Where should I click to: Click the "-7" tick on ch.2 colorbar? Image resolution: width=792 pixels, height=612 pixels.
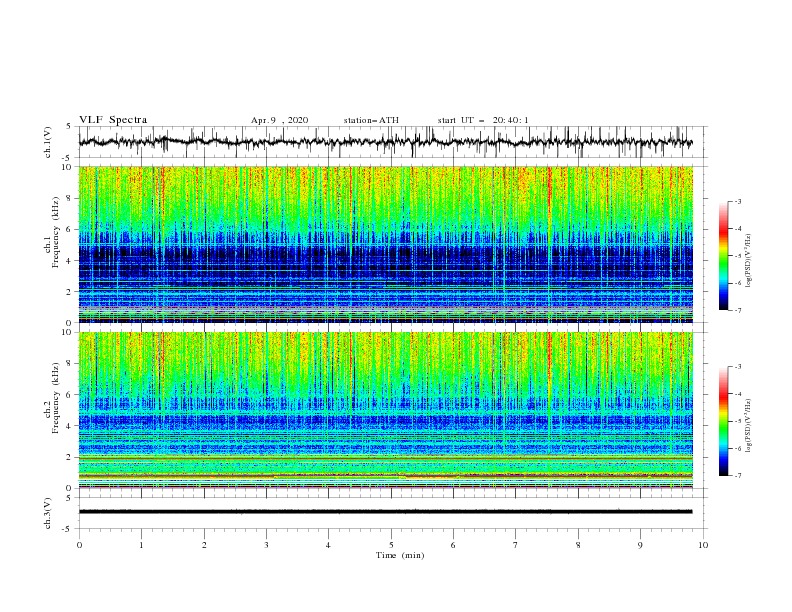[x=737, y=475]
